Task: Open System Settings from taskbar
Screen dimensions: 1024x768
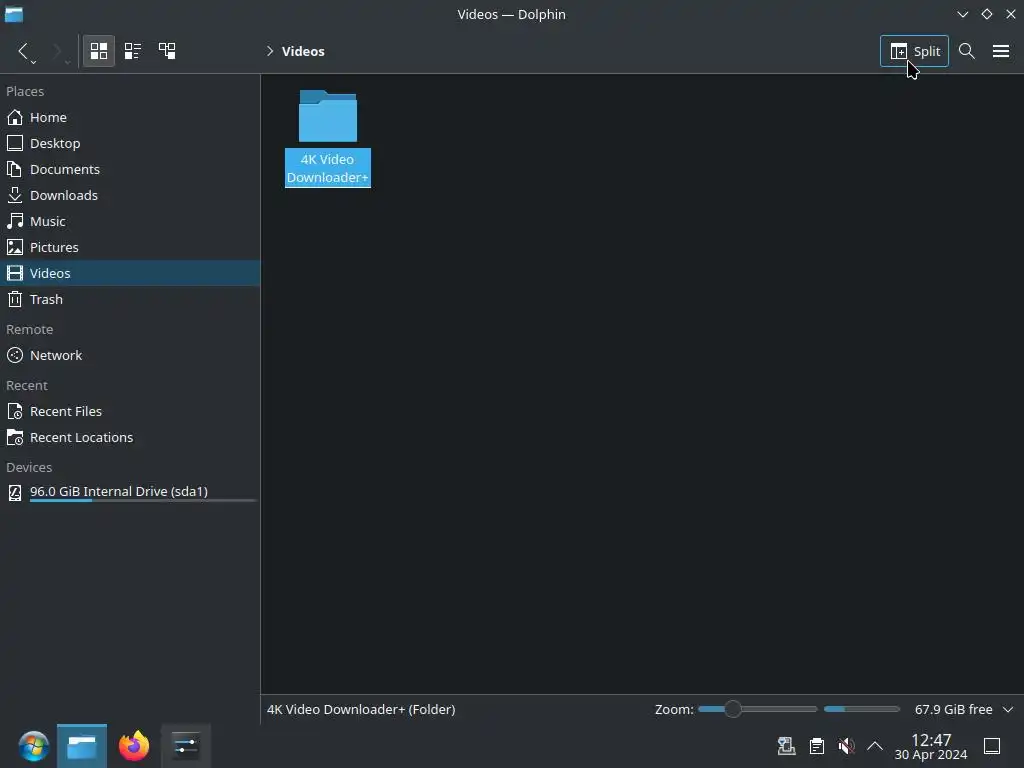Action: point(186,746)
